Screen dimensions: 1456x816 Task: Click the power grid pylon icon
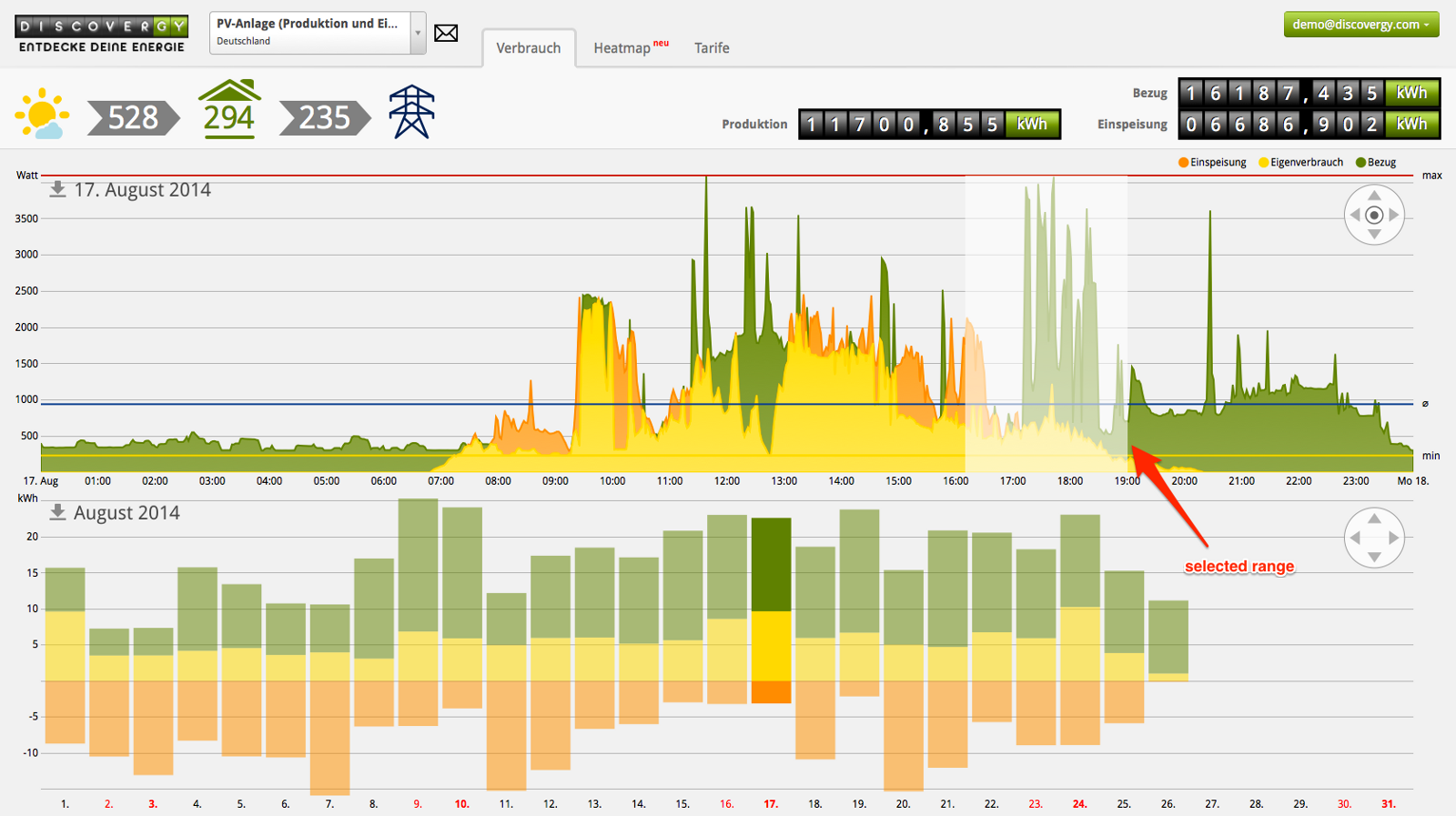coord(411,112)
